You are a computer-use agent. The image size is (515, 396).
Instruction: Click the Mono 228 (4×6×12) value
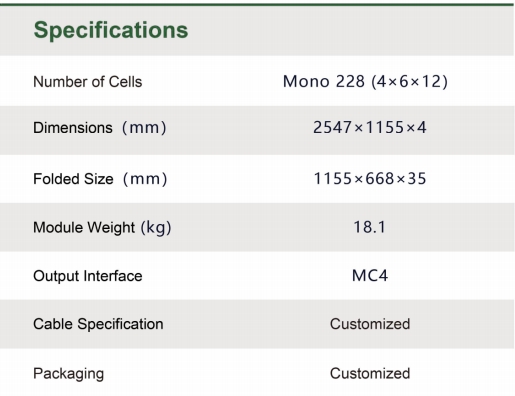pos(365,82)
